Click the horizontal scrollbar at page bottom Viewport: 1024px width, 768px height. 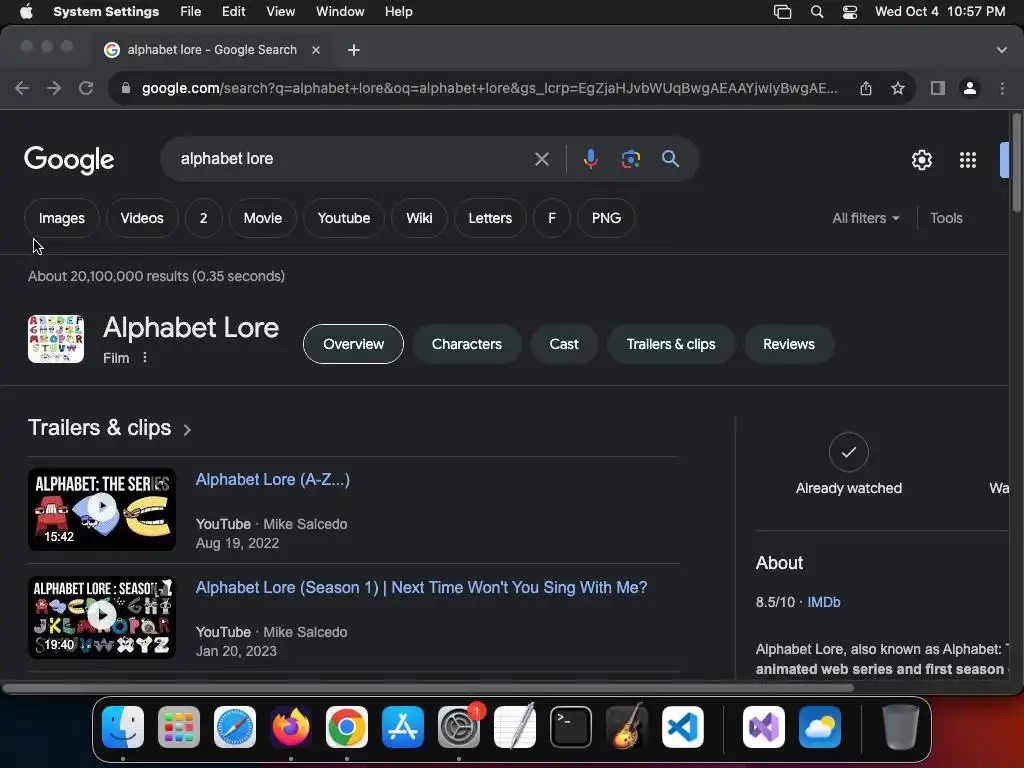[428, 688]
